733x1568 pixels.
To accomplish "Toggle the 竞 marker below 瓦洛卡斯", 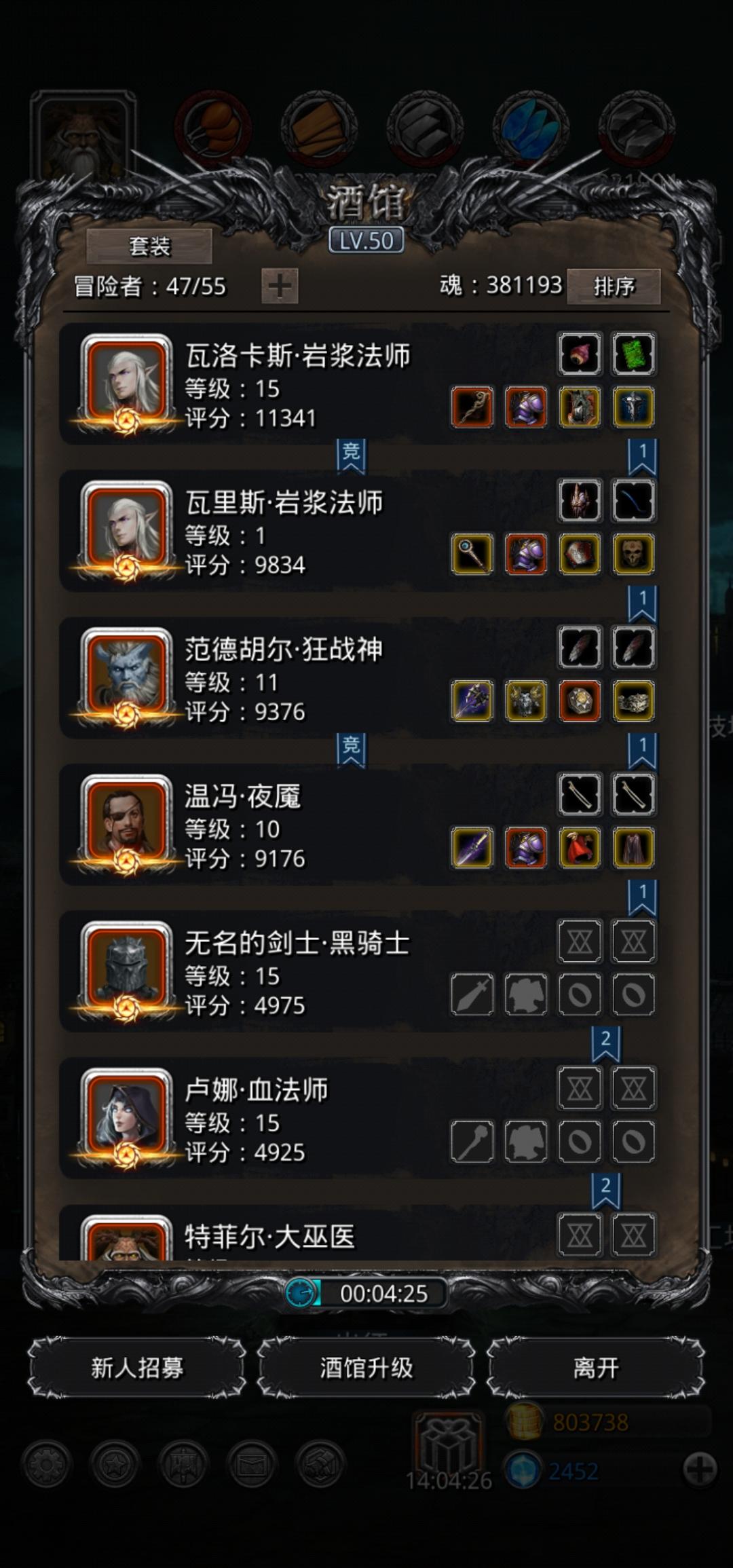I will [351, 455].
